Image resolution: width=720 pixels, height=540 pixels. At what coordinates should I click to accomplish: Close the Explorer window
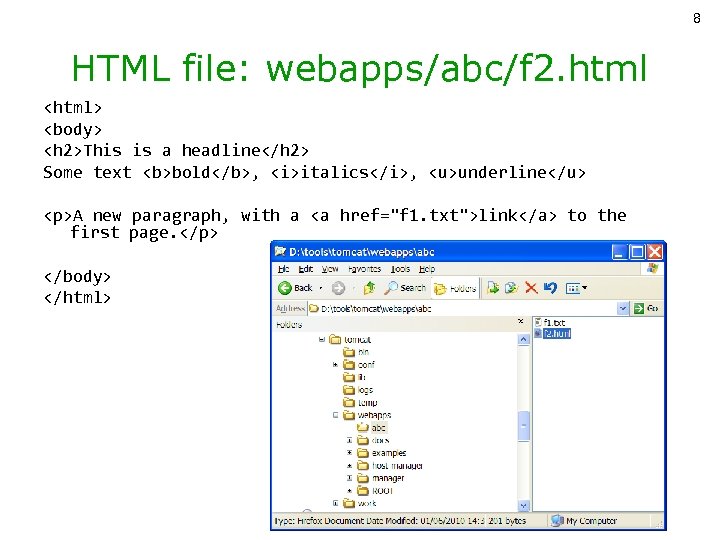pos(655,252)
